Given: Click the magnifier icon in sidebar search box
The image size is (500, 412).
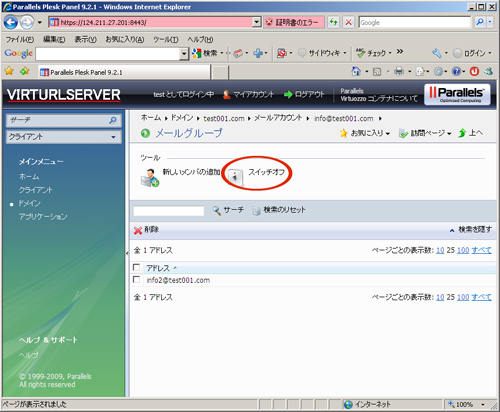Looking at the screenshot, I should 113,120.
